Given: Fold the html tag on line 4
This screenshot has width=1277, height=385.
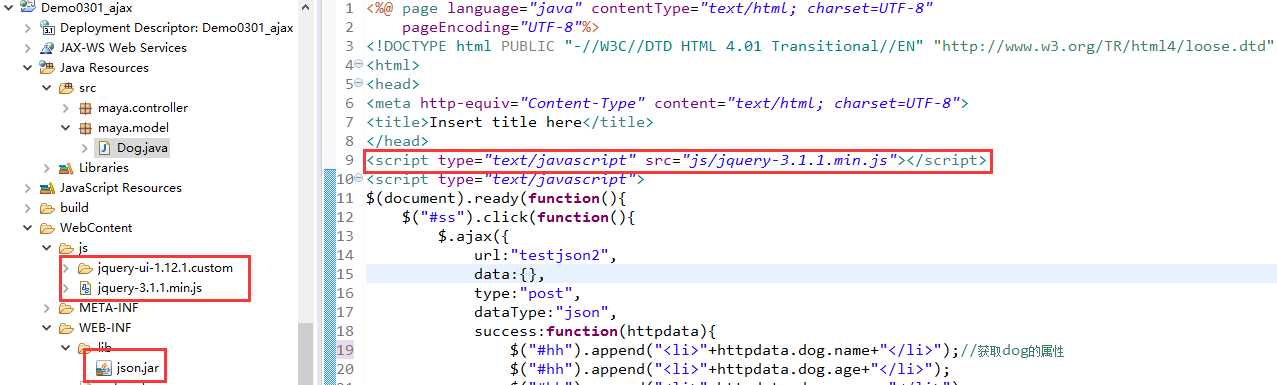Looking at the screenshot, I should (x=359, y=65).
